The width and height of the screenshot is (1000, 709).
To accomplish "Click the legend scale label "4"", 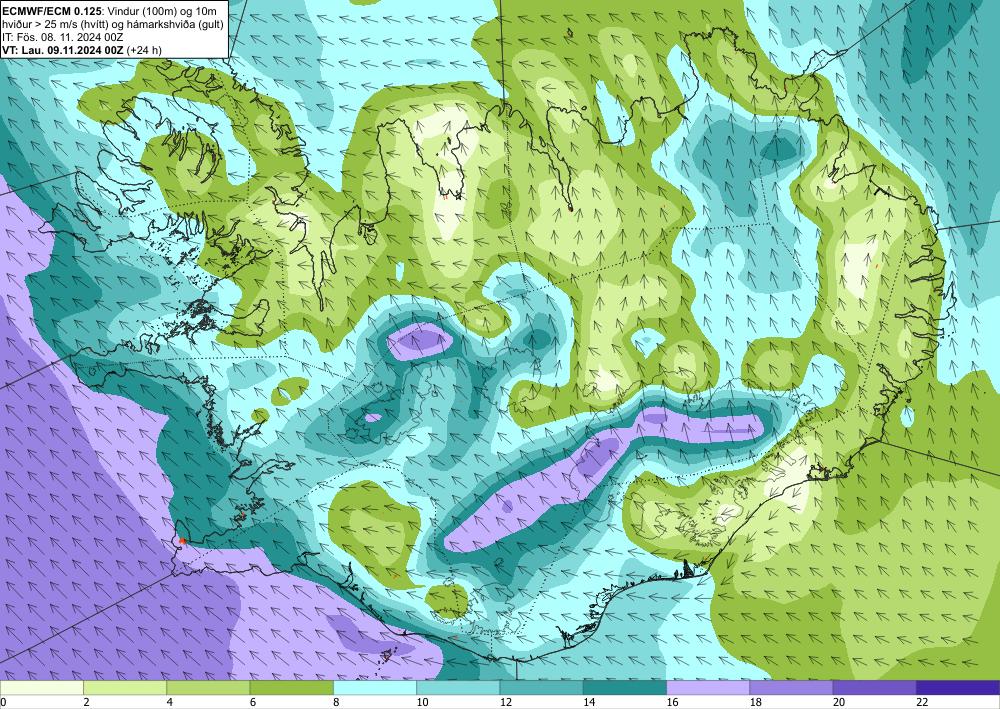I will tap(170, 703).
